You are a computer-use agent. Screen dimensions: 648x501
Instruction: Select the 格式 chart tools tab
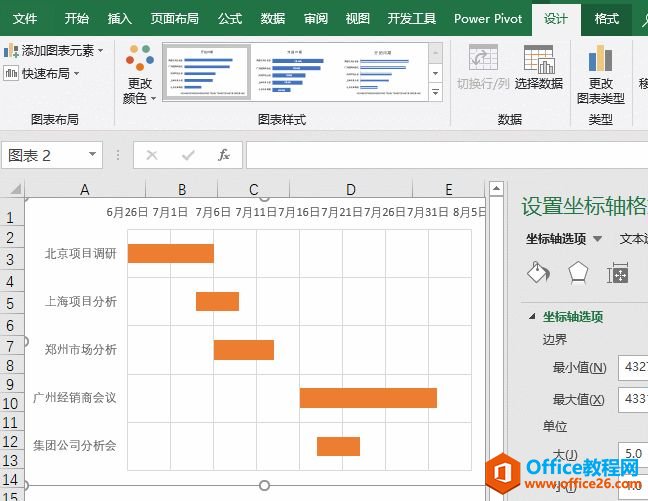coord(606,19)
